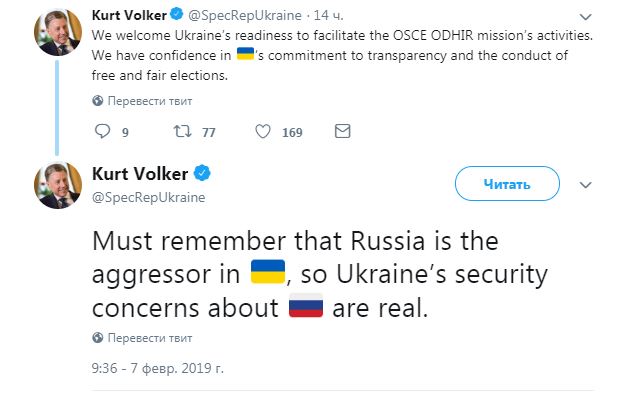Click verified badge on main tweet author
The height and width of the screenshot is (394, 627).
click(202, 174)
